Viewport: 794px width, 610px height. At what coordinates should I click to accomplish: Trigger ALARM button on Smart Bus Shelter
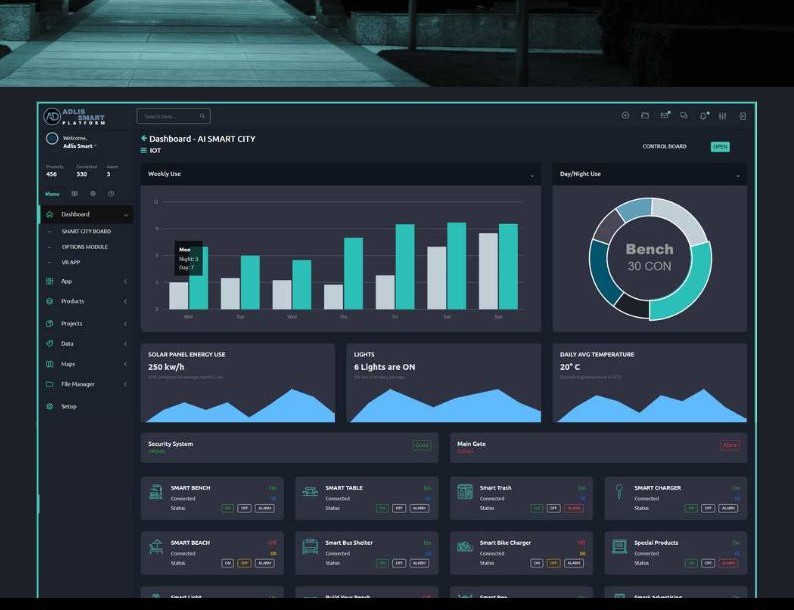pyautogui.click(x=419, y=563)
